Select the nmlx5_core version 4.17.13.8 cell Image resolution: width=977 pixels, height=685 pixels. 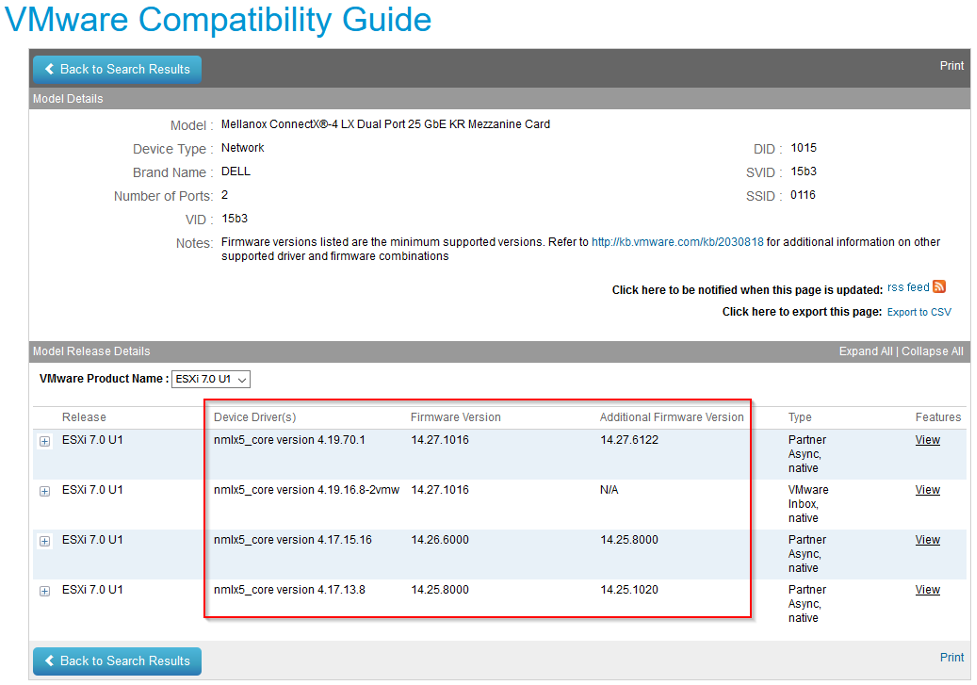[289, 590]
